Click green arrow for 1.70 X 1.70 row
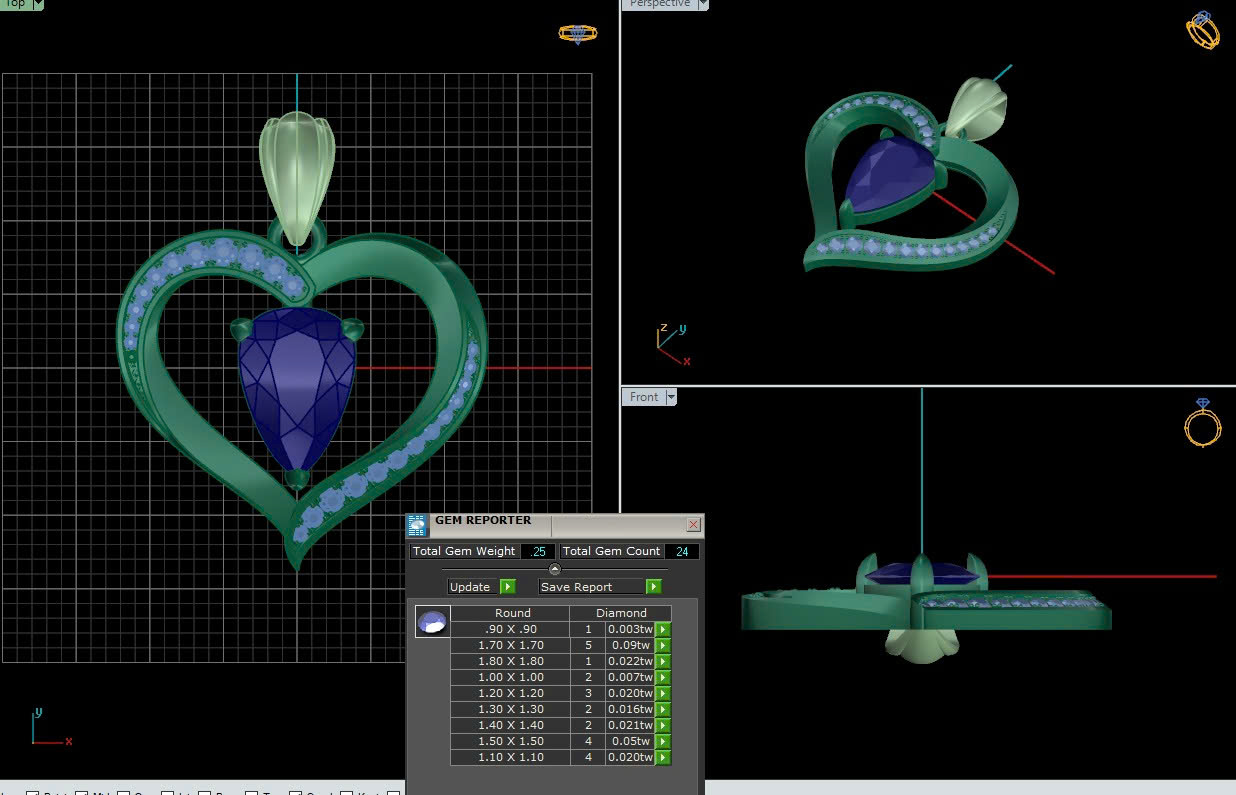The width and height of the screenshot is (1236, 795). (662, 645)
